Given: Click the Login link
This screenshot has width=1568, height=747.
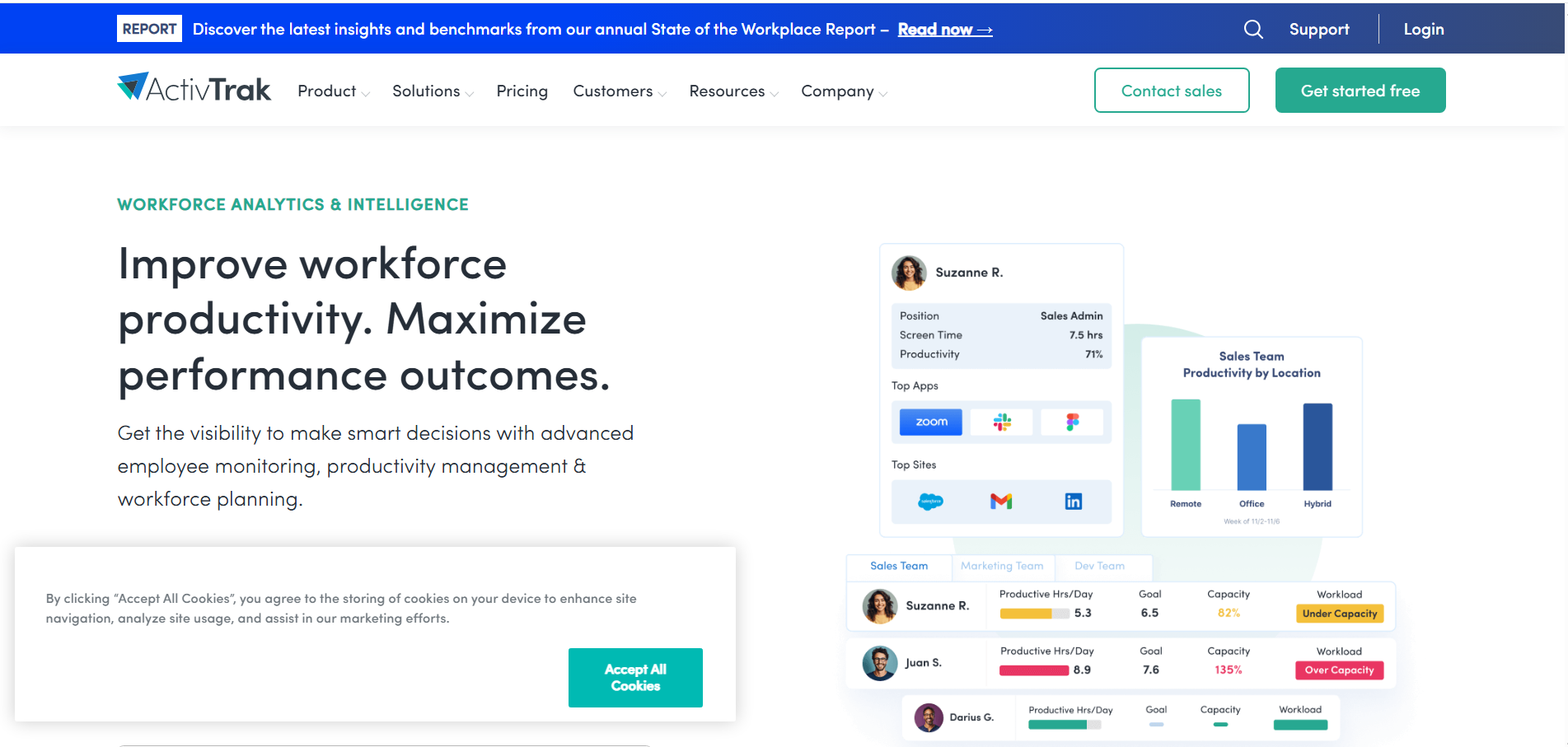Looking at the screenshot, I should [1423, 30].
